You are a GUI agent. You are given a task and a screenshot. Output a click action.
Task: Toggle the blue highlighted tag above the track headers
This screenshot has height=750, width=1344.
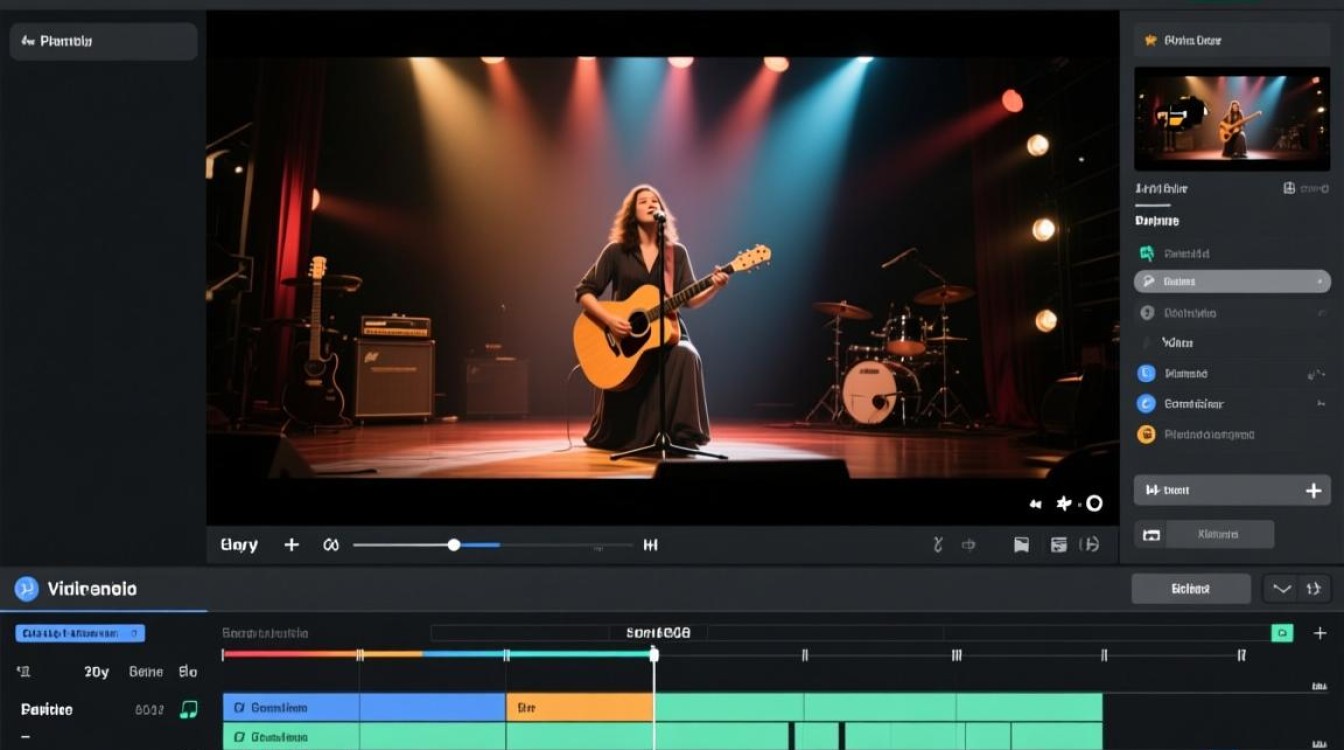click(80, 633)
